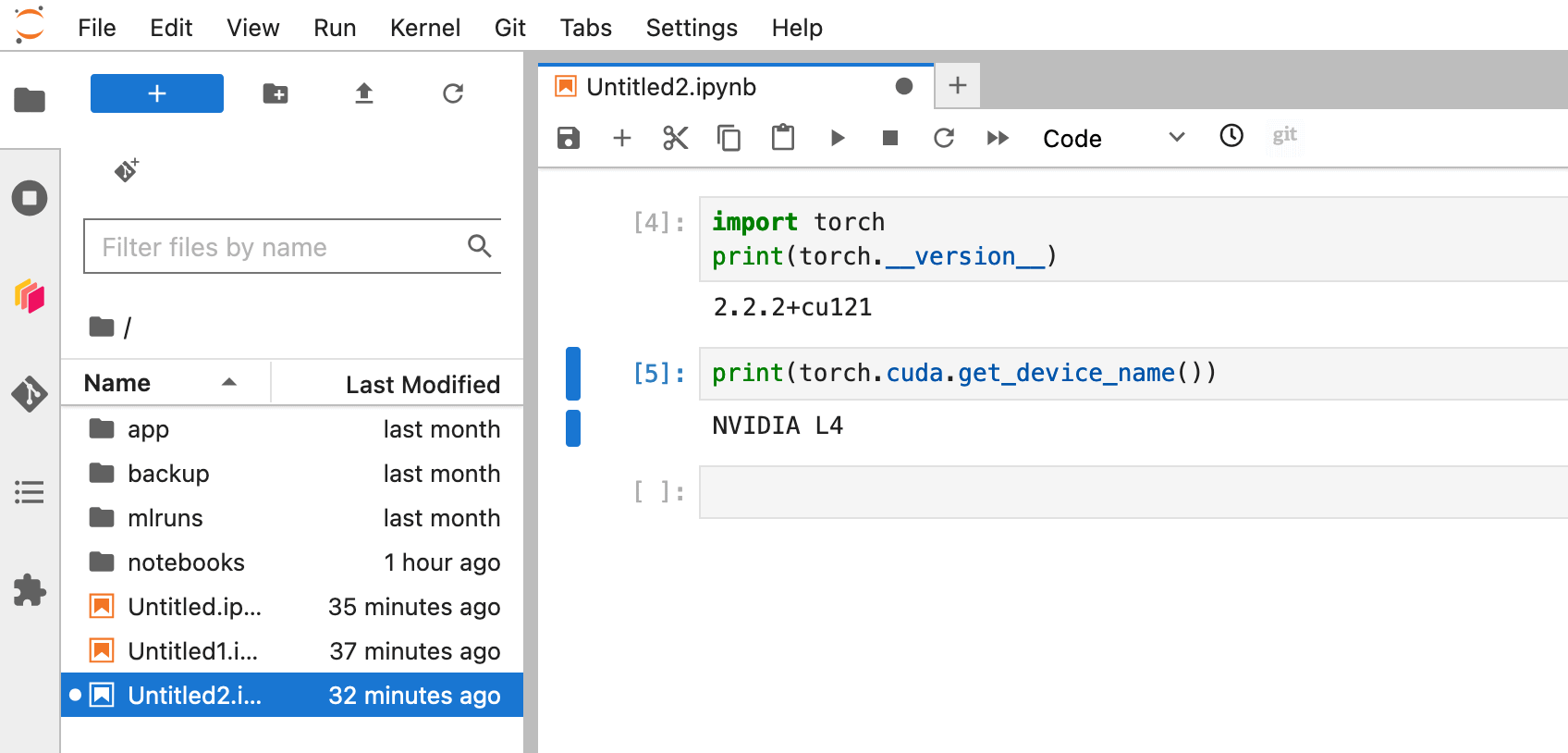
Task: Open the Settings menu
Action: pyautogui.click(x=692, y=28)
